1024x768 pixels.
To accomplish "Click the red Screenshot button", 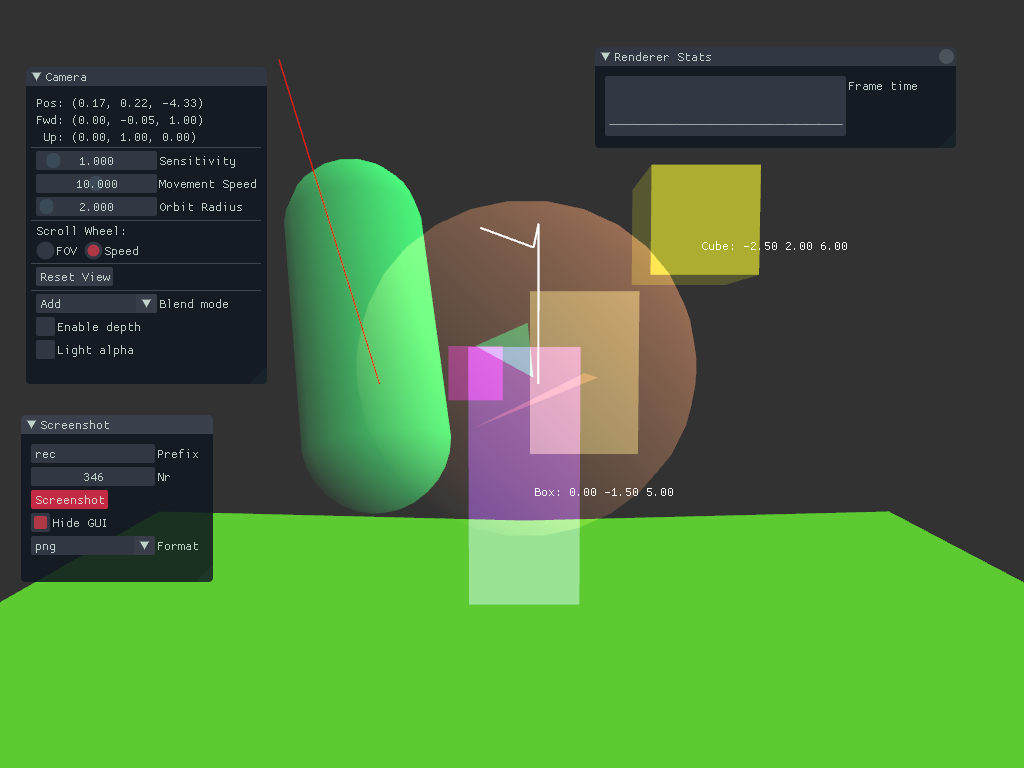I will pos(69,500).
